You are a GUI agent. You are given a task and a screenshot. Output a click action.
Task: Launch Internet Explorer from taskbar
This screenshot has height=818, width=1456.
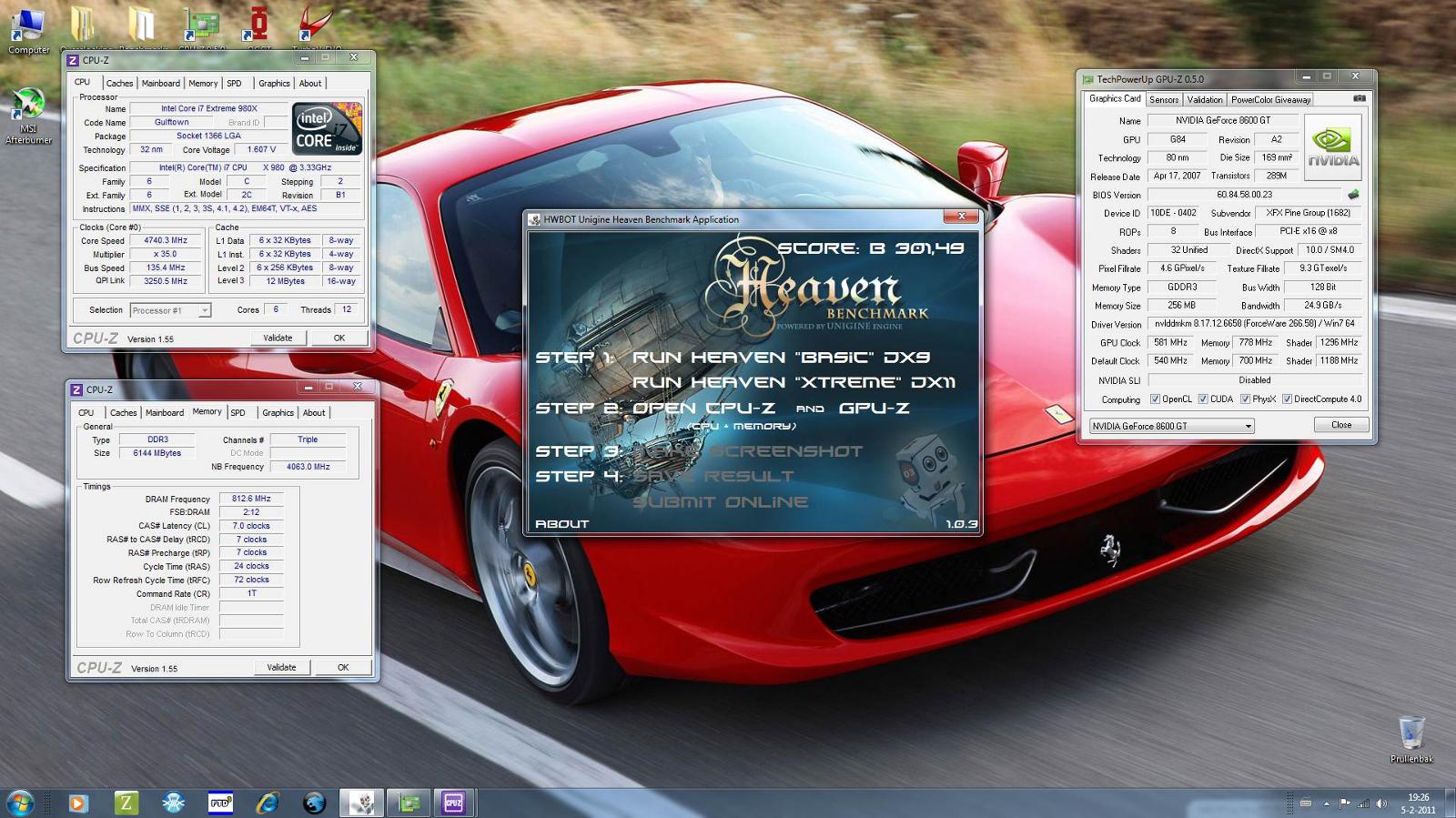[268, 803]
